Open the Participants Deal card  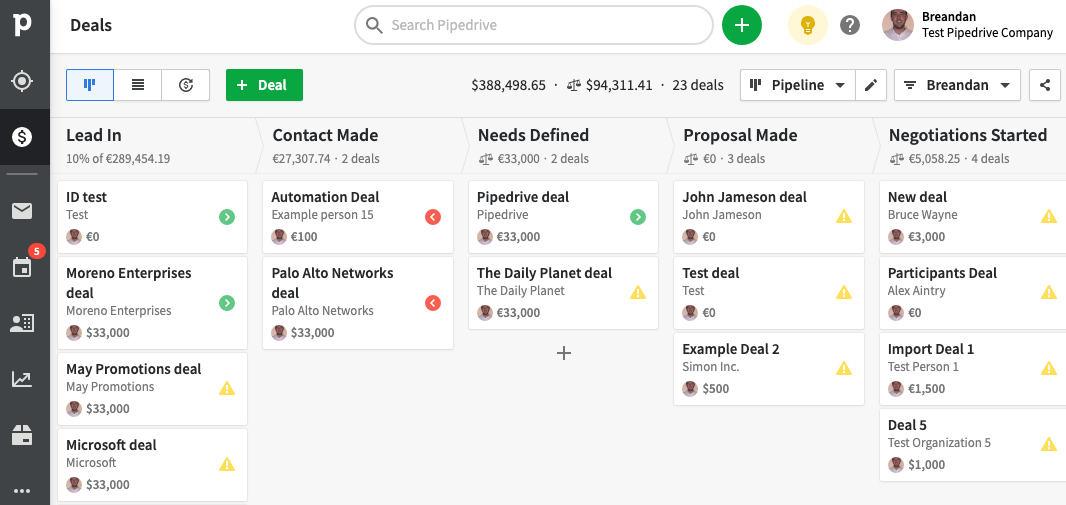click(x=973, y=293)
